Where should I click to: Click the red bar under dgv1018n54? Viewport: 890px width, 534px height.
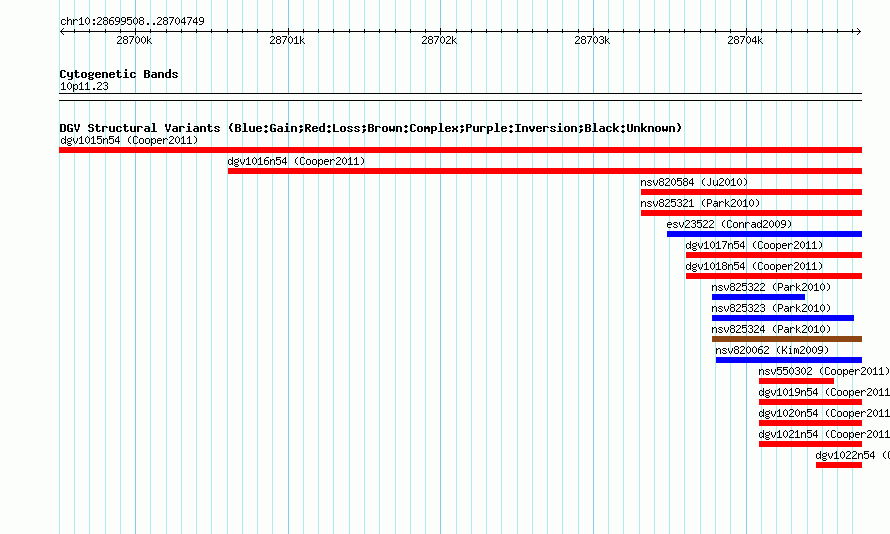click(774, 276)
